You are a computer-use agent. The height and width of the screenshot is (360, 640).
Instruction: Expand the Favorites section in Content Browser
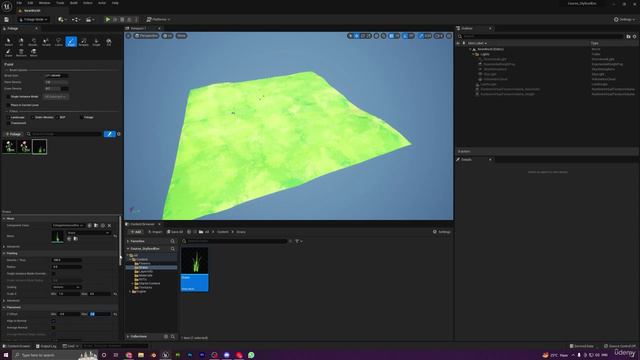click(128, 241)
